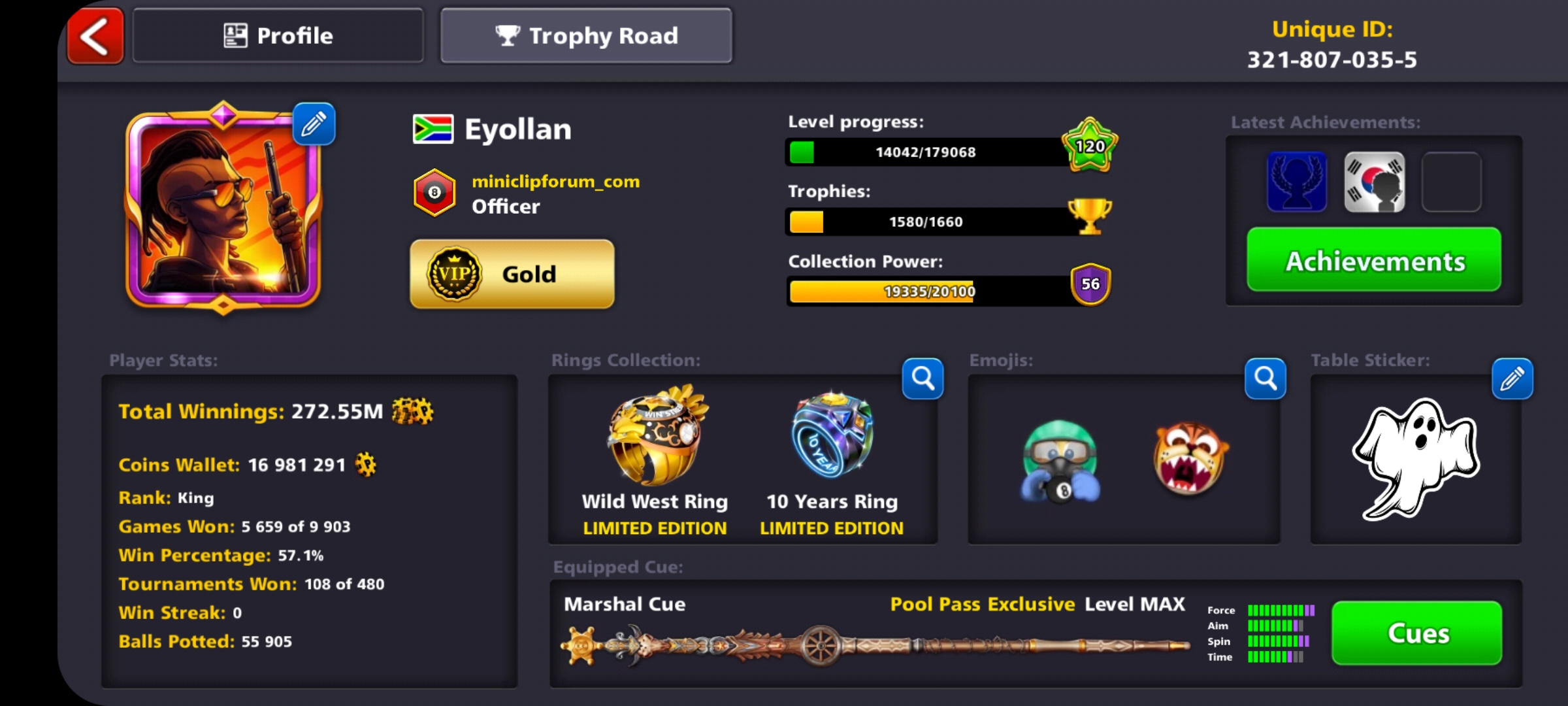Tap the ghost table sticker
Image resolution: width=1568 pixels, height=706 pixels.
point(1416,459)
